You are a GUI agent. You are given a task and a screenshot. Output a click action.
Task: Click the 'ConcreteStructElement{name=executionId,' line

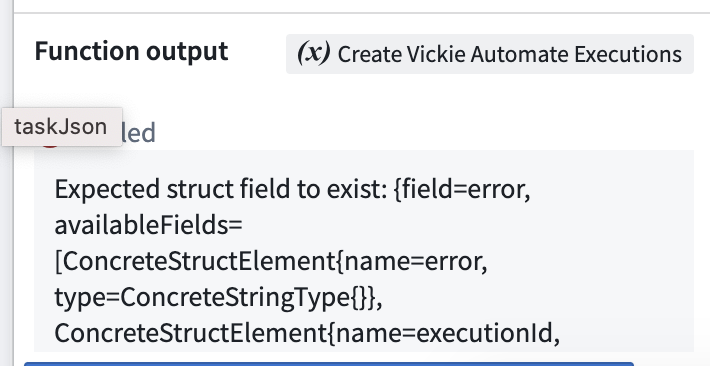pyautogui.click(x=307, y=334)
